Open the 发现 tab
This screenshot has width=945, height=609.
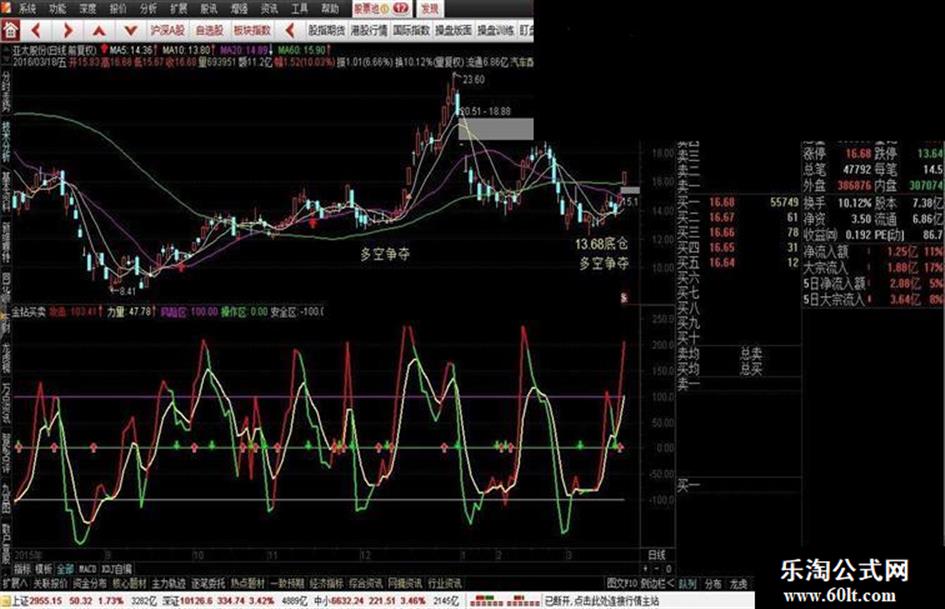click(x=430, y=8)
